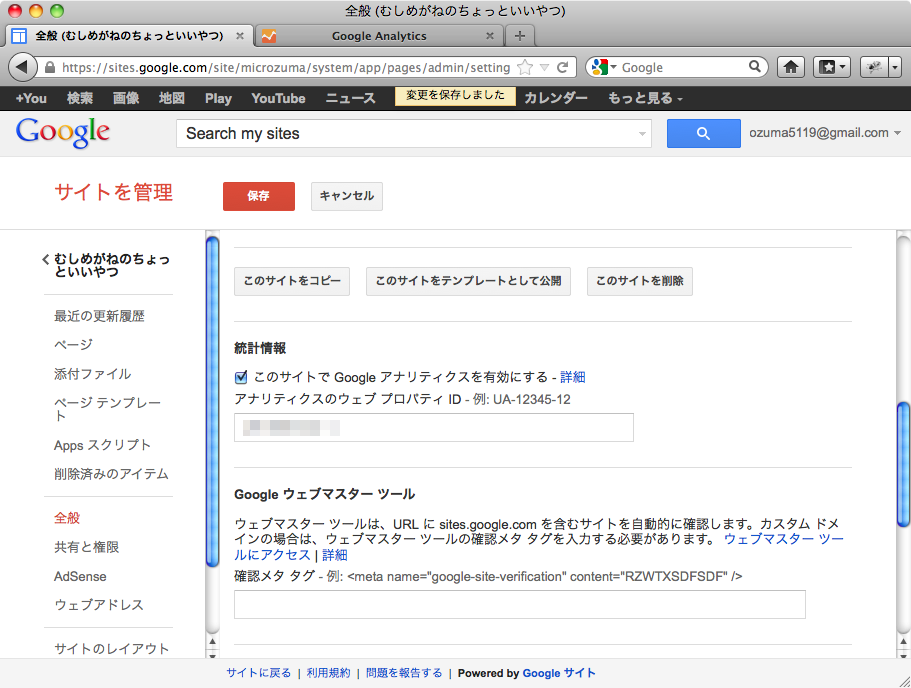Close the 全般 settings tab

click(239, 36)
